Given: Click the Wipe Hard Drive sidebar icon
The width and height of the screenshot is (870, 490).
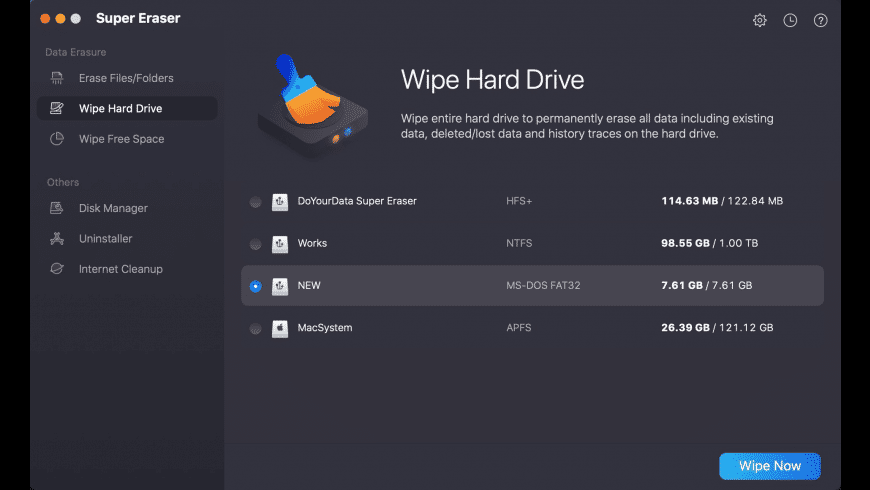Looking at the screenshot, I should (x=57, y=108).
